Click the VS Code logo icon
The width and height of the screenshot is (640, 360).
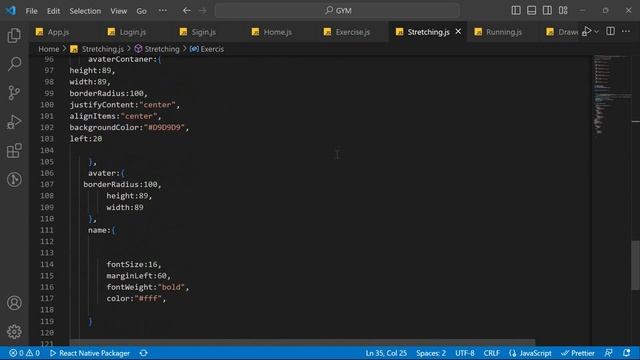(x=11, y=11)
